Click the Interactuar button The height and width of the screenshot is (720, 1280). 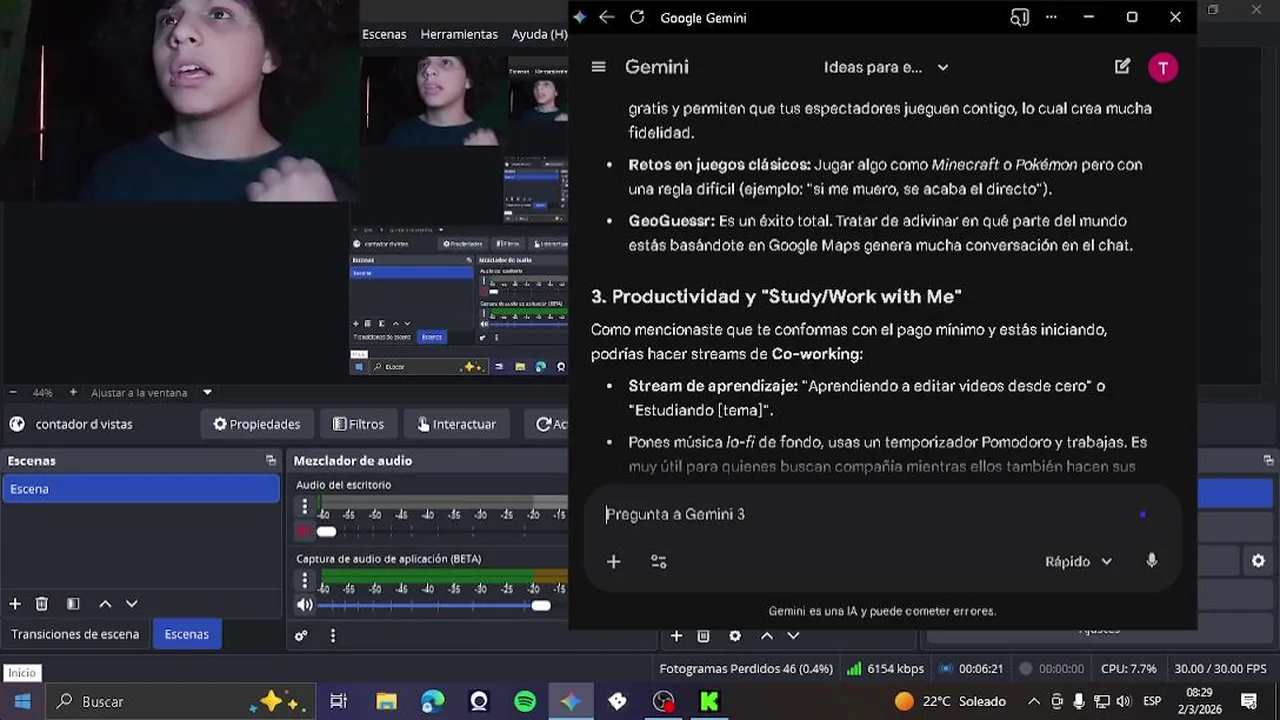(x=457, y=424)
